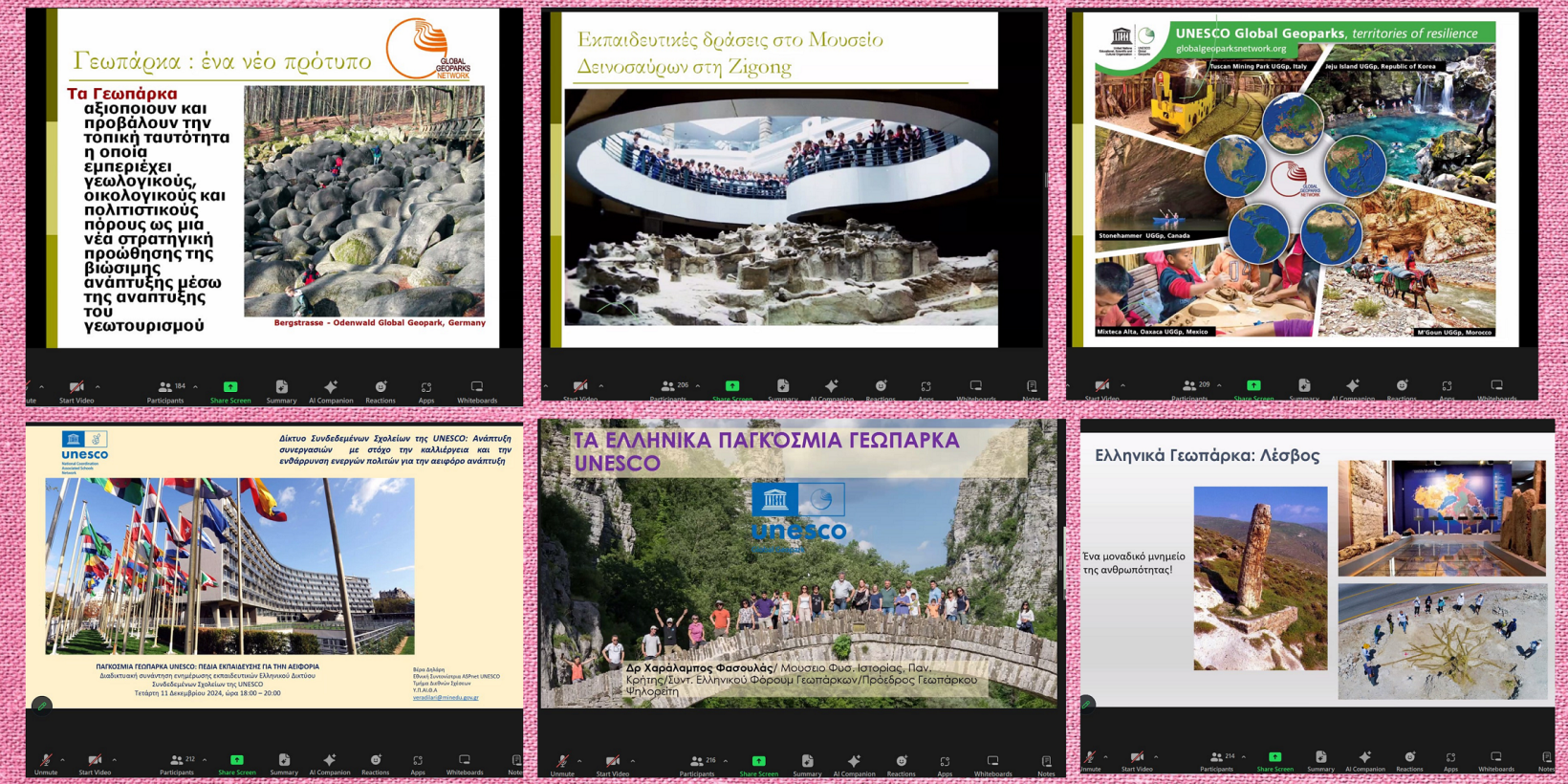Expand Participants arrow in the 209-participant window
Screen dimensions: 1568x784
[x=1219, y=385]
